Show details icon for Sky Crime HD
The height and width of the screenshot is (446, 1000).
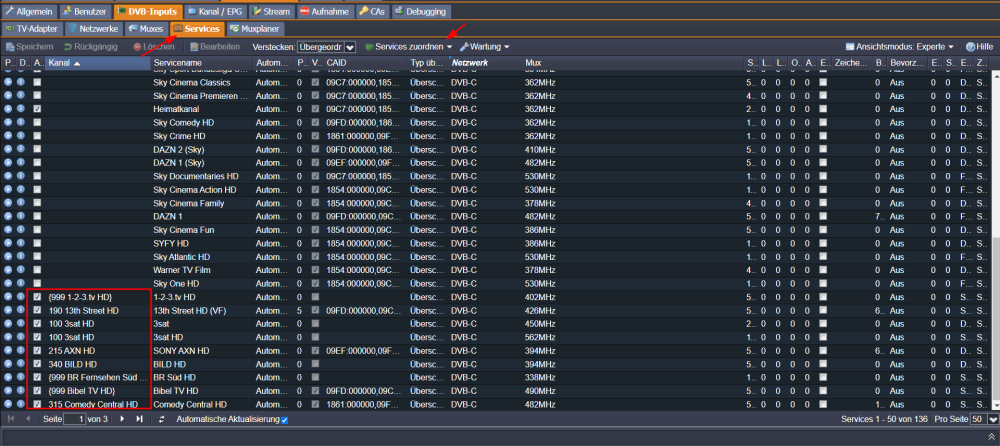click(21, 136)
